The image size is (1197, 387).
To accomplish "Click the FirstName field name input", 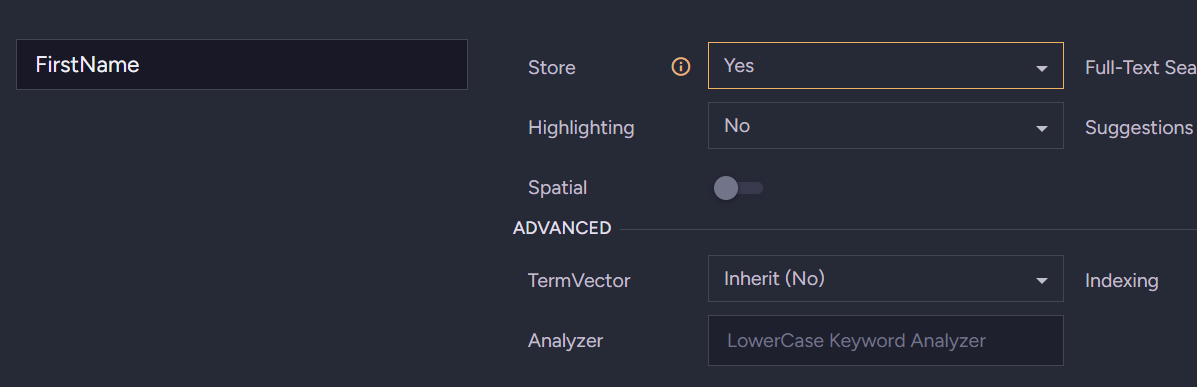I will tap(241, 64).
